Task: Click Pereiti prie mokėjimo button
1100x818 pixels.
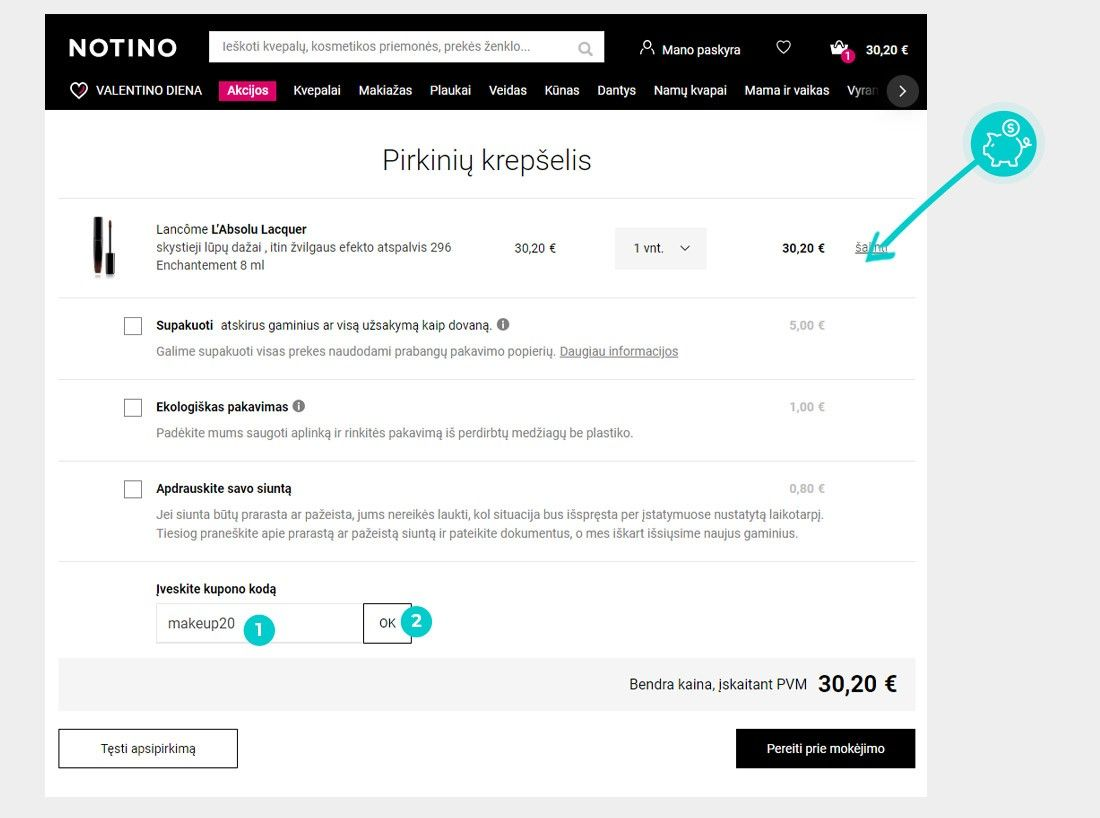Action: pyautogui.click(x=825, y=749)
